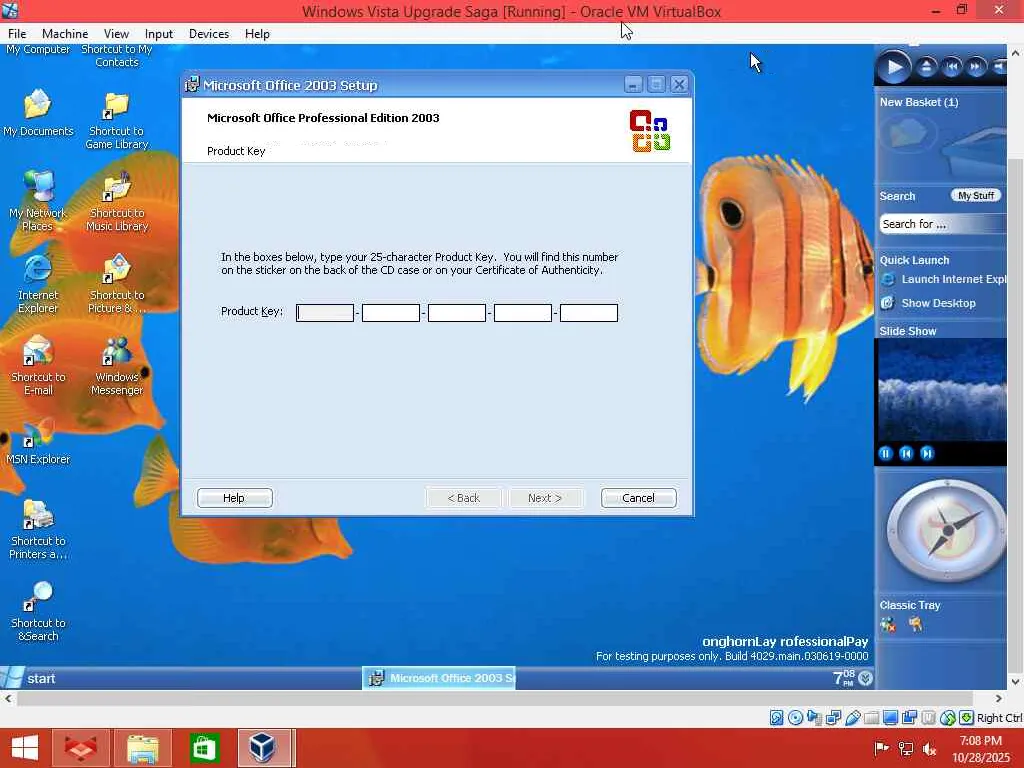The height and width of the screenshot is (768, 1024).
Task: Click the fourth Product Key box
Action: [x=522, y=313]
